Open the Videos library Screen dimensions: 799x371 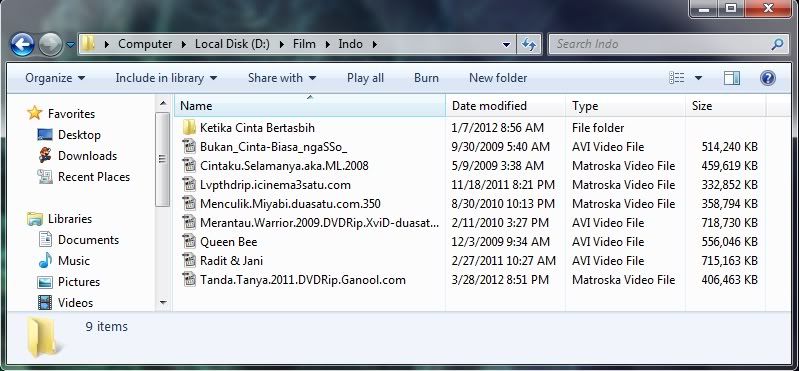(x=75, y=303)
